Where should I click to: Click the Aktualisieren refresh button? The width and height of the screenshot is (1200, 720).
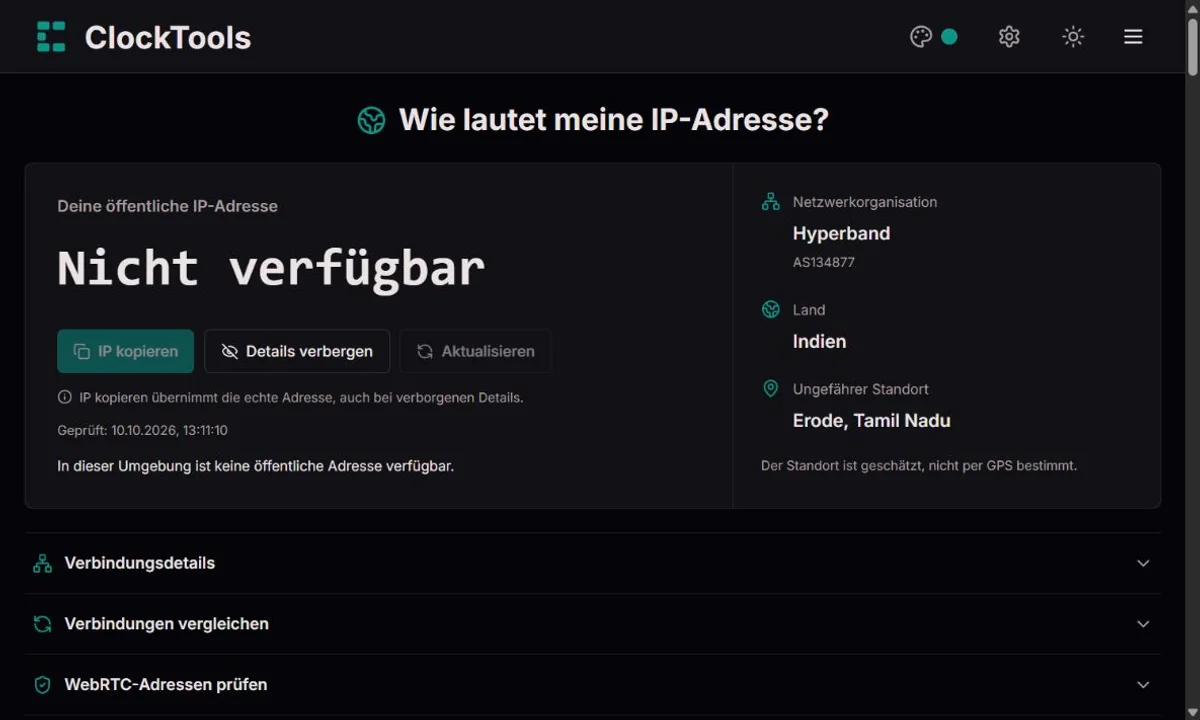(x=475, y=351)
